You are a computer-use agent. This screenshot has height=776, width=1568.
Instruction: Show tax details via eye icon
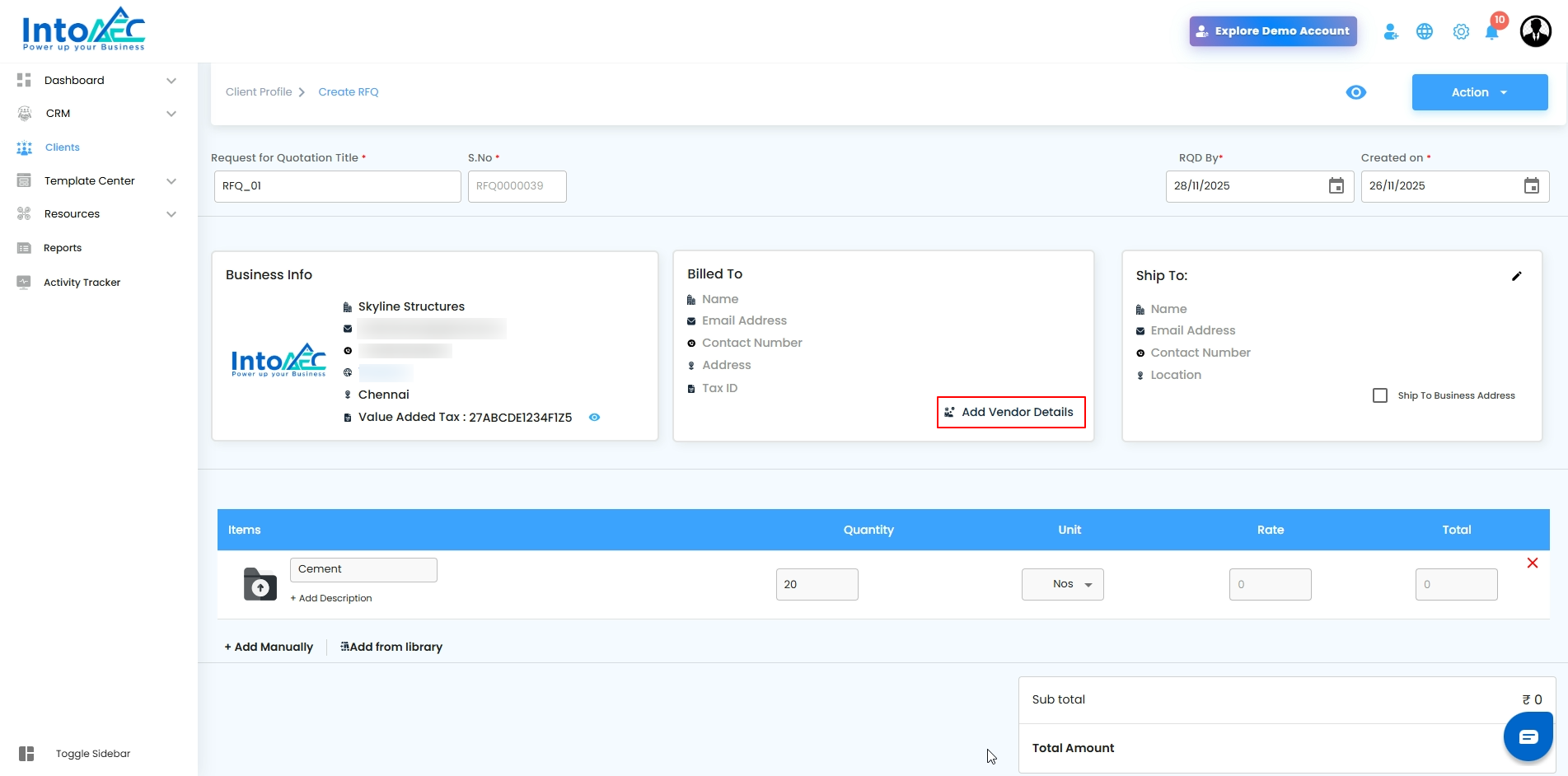point(594,418)
